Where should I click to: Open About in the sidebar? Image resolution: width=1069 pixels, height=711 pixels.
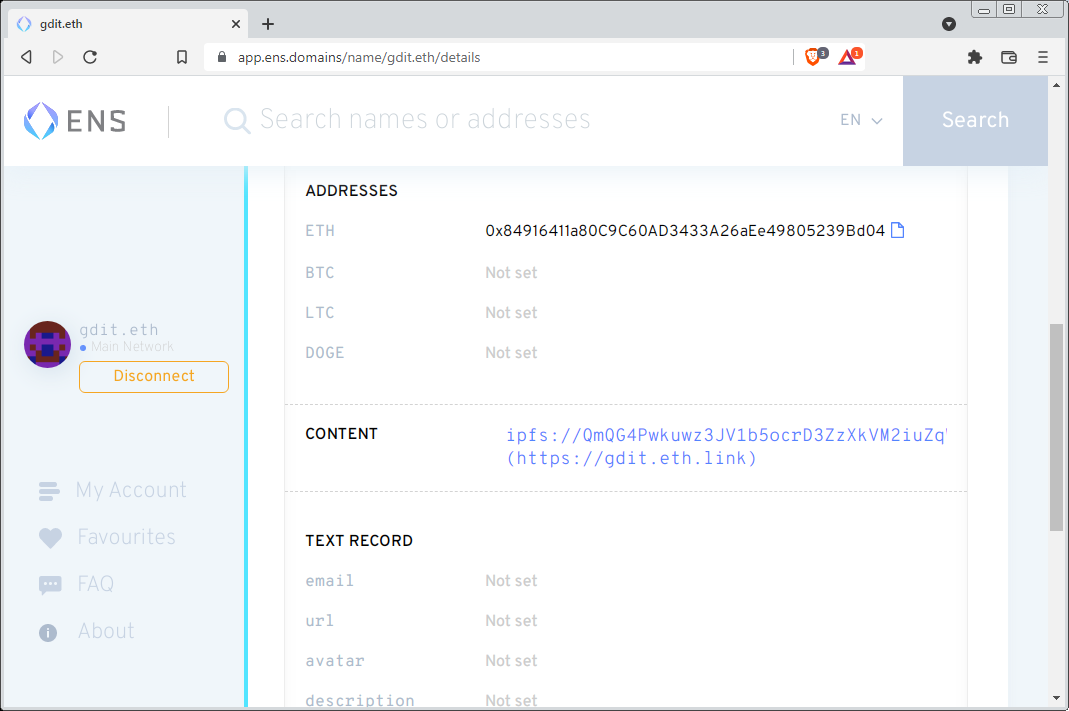coord(106,631)
